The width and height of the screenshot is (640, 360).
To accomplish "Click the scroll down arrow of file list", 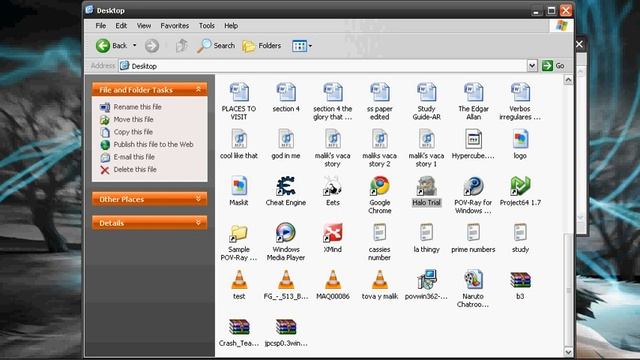I will tap(568, 352).
